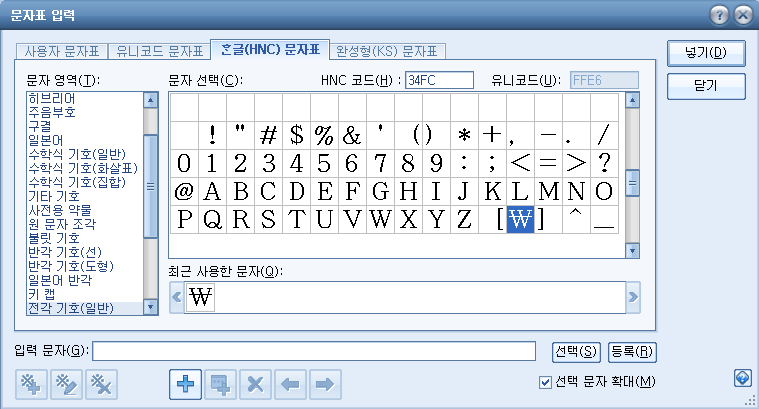This screenshot has height=409, width=759.
Task: Click the 닫기 close button
Action: pos(706,86)
